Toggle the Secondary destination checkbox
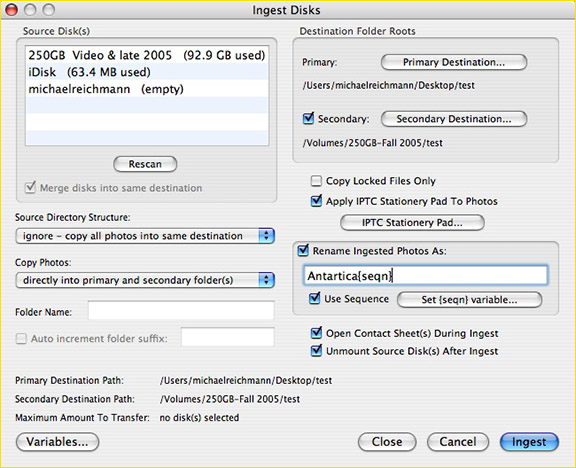576x468 pixels. [308, 118]
